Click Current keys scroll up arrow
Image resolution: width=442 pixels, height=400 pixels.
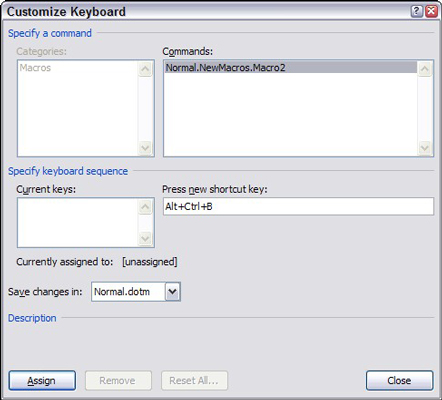point(145,207)
